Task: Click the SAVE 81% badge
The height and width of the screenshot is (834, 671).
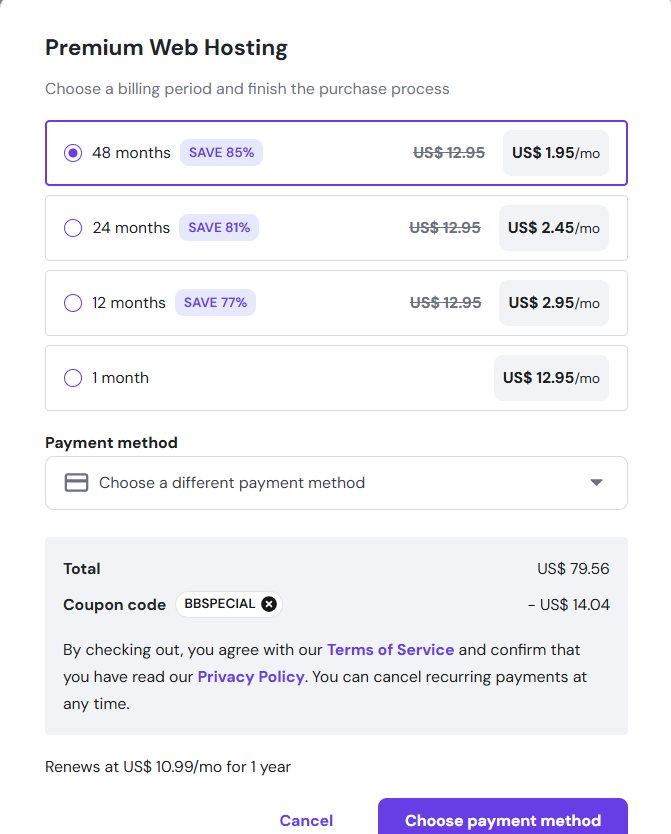Action: click(x=219, y=228)
